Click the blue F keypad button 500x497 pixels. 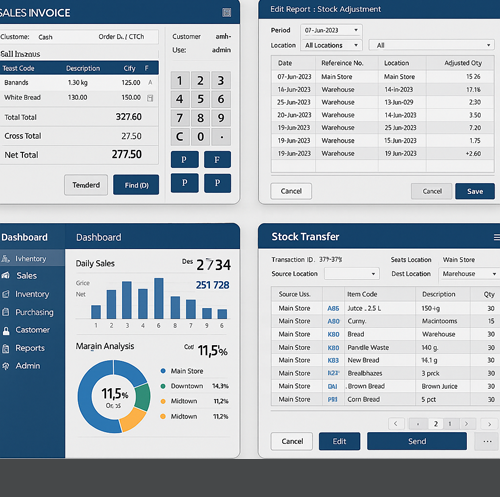[x=217, y=159]
